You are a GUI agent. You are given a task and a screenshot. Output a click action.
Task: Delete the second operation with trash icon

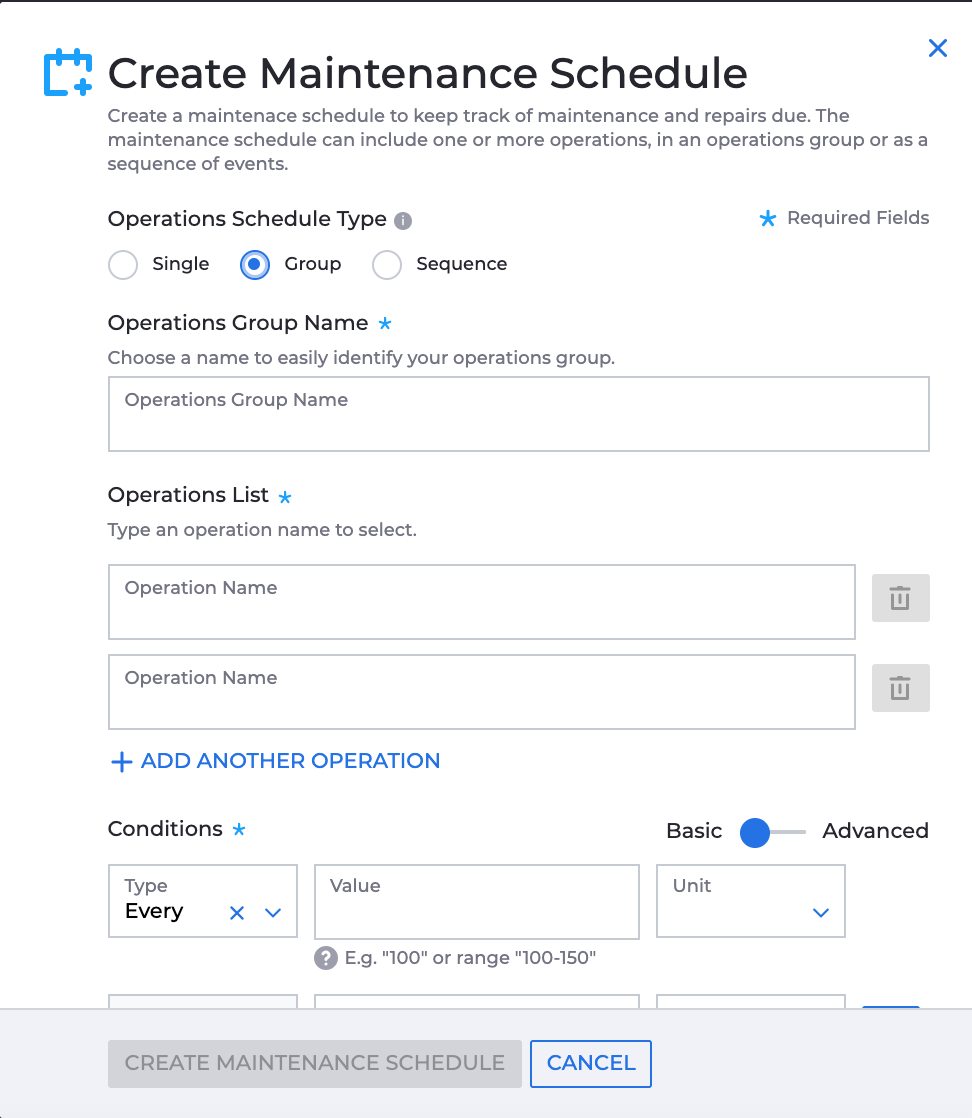[900, 688]
